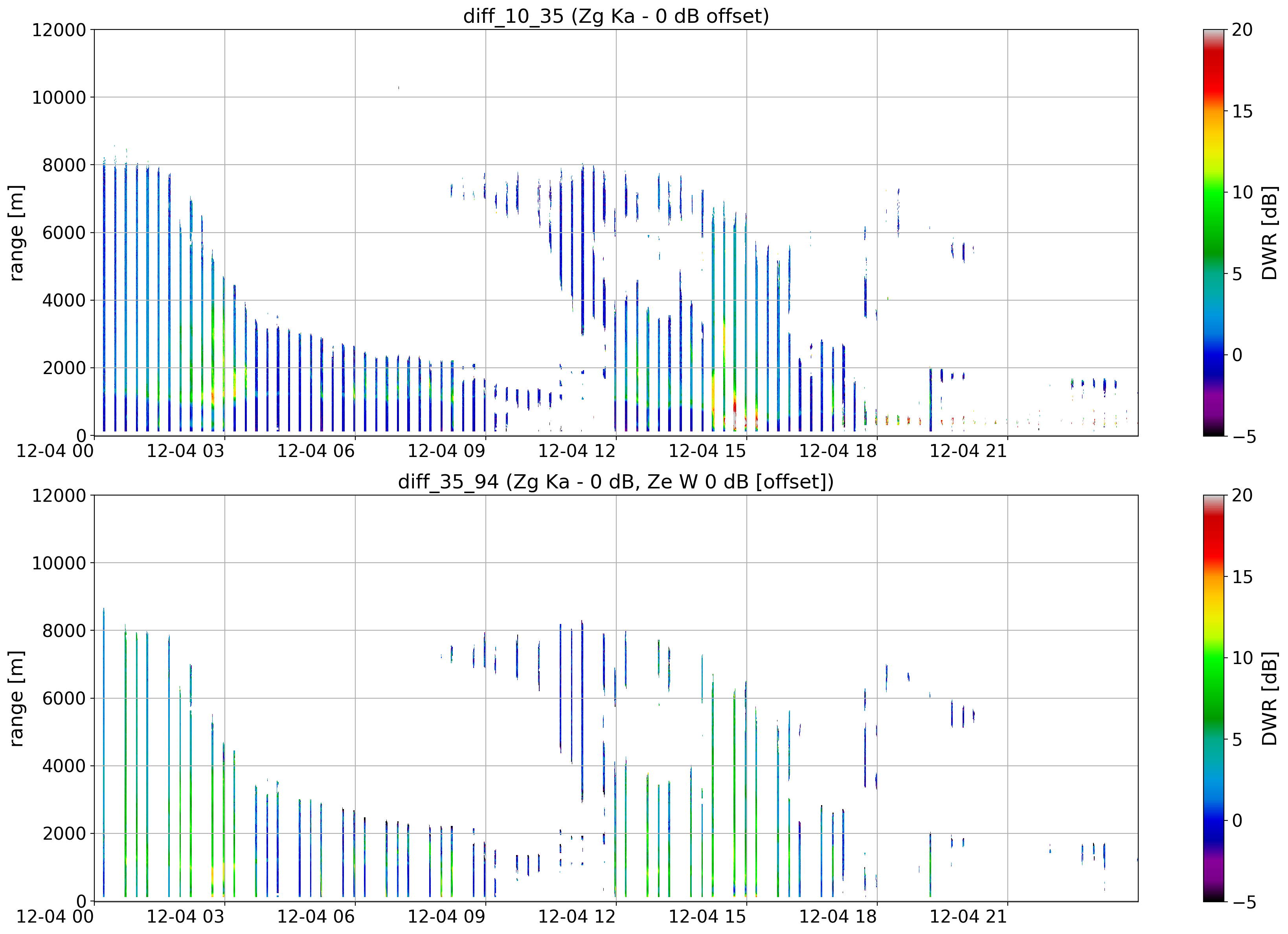Click the "2000" y-tick of the diff_35_94 plot
This screenshot has height=934, width=1288.
[64, 833]
